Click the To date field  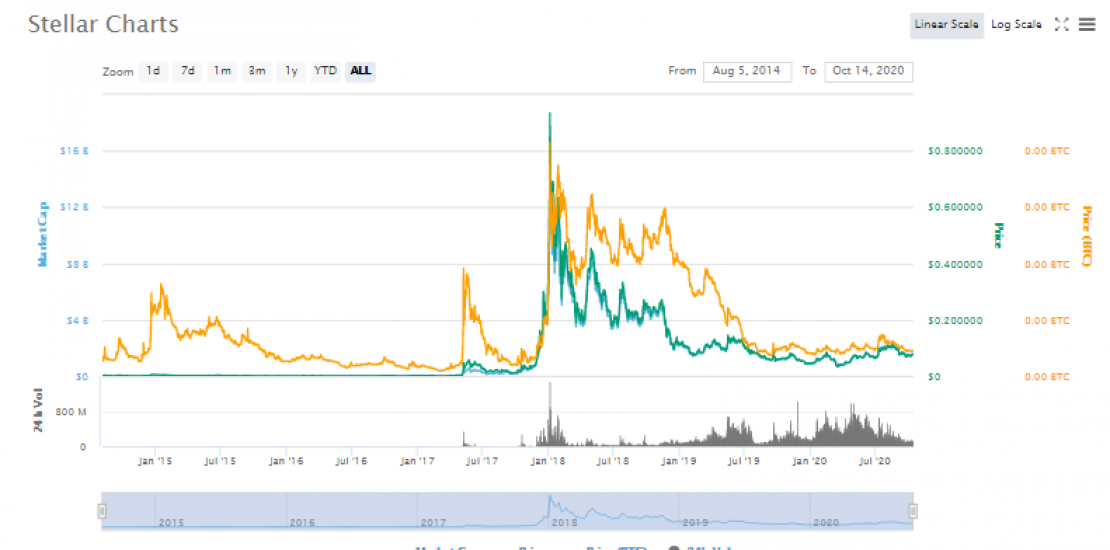click(x=868, y=71)
